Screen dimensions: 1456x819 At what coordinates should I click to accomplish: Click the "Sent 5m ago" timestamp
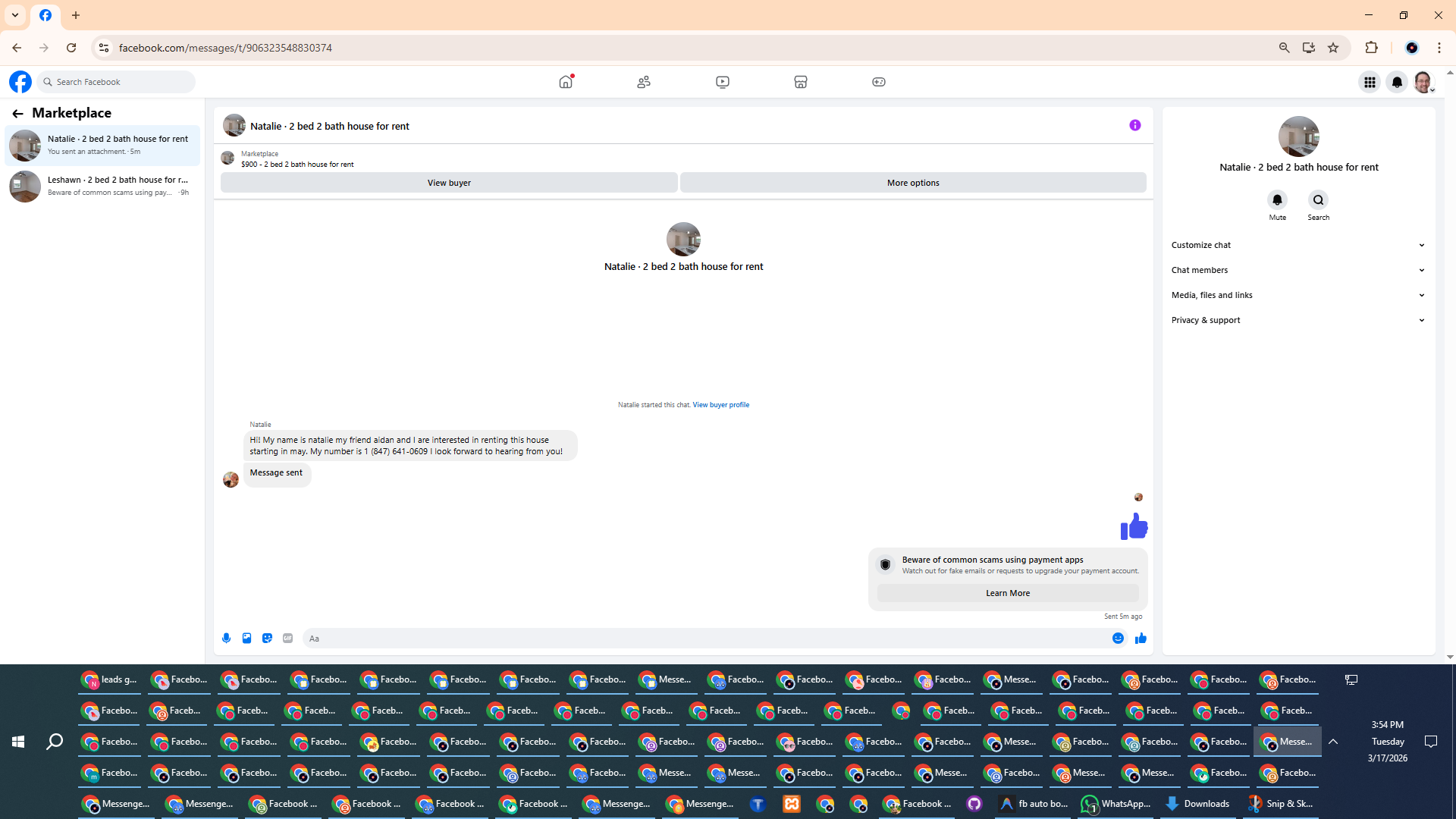click(1123, 617)
